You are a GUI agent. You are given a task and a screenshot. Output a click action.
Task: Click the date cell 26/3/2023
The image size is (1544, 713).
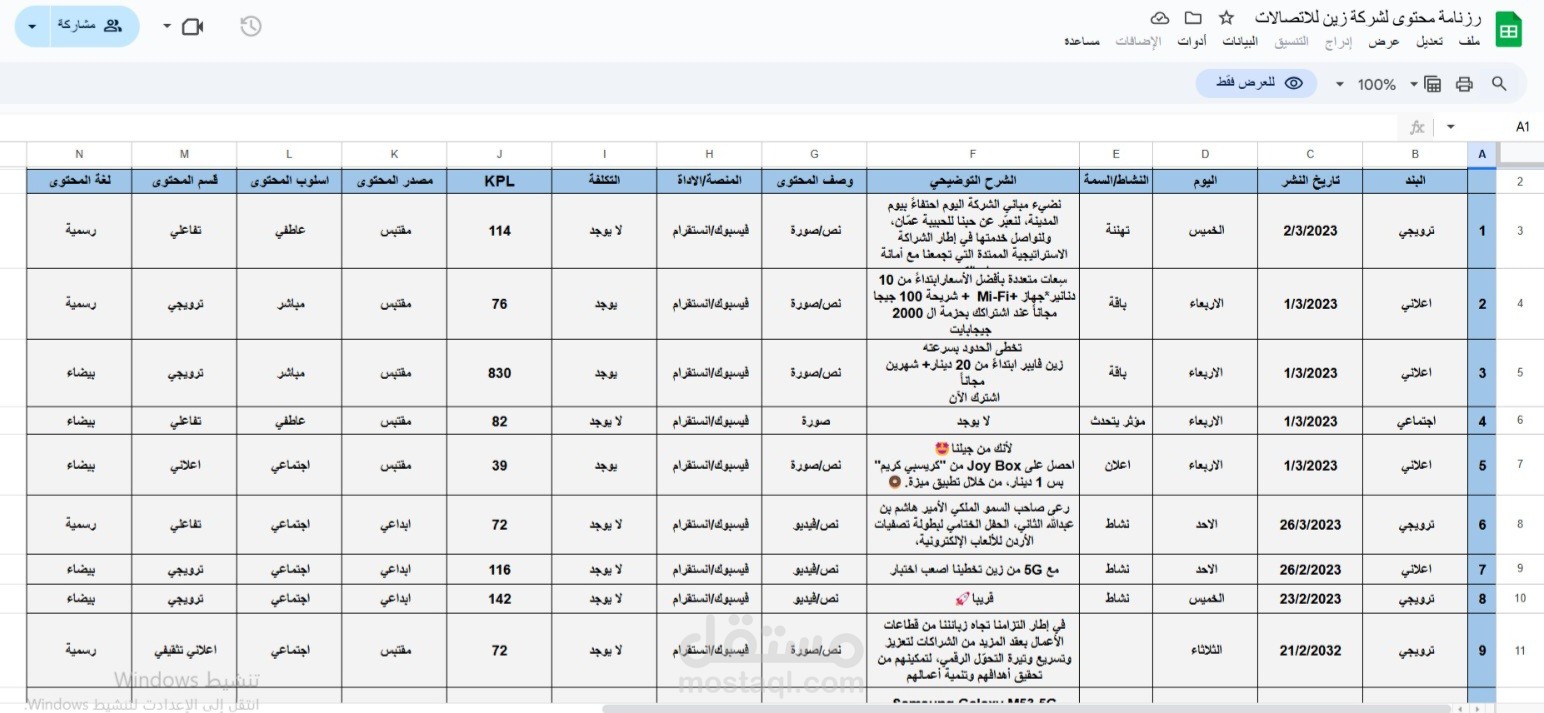(x=1310, y=525)
